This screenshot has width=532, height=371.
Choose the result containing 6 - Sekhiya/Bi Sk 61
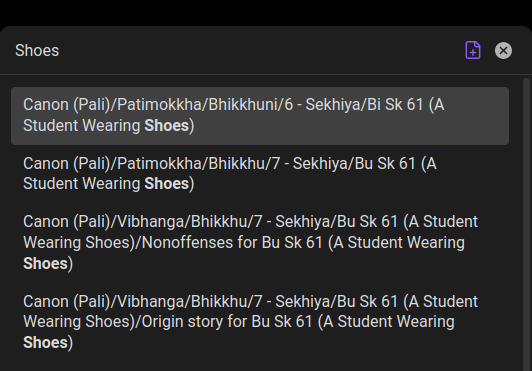(x=260, y=116)
